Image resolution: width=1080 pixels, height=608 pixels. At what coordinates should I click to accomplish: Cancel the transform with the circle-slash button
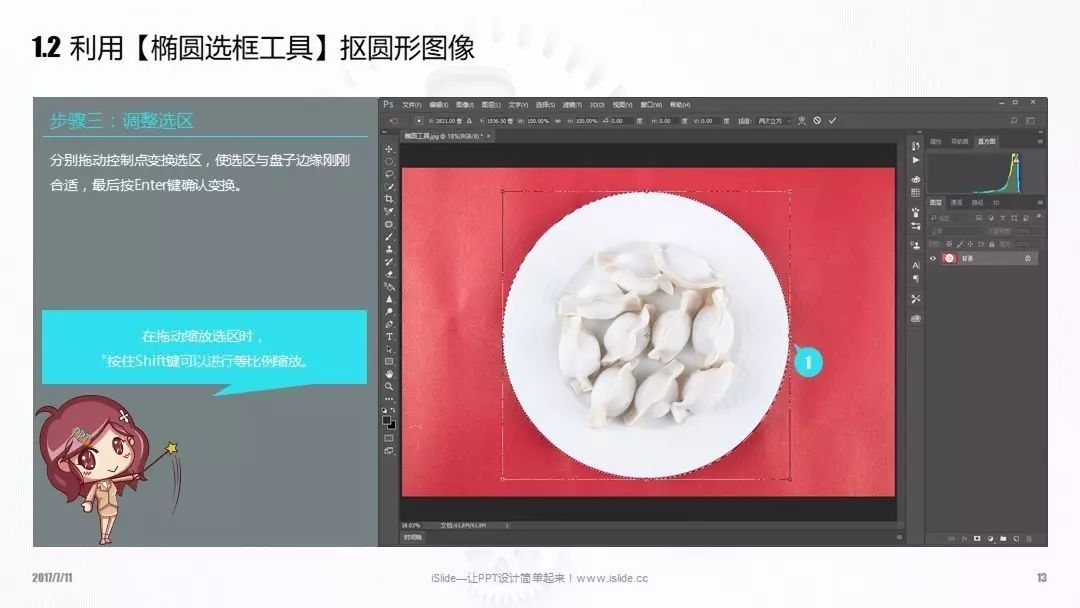tap(817, 120)
